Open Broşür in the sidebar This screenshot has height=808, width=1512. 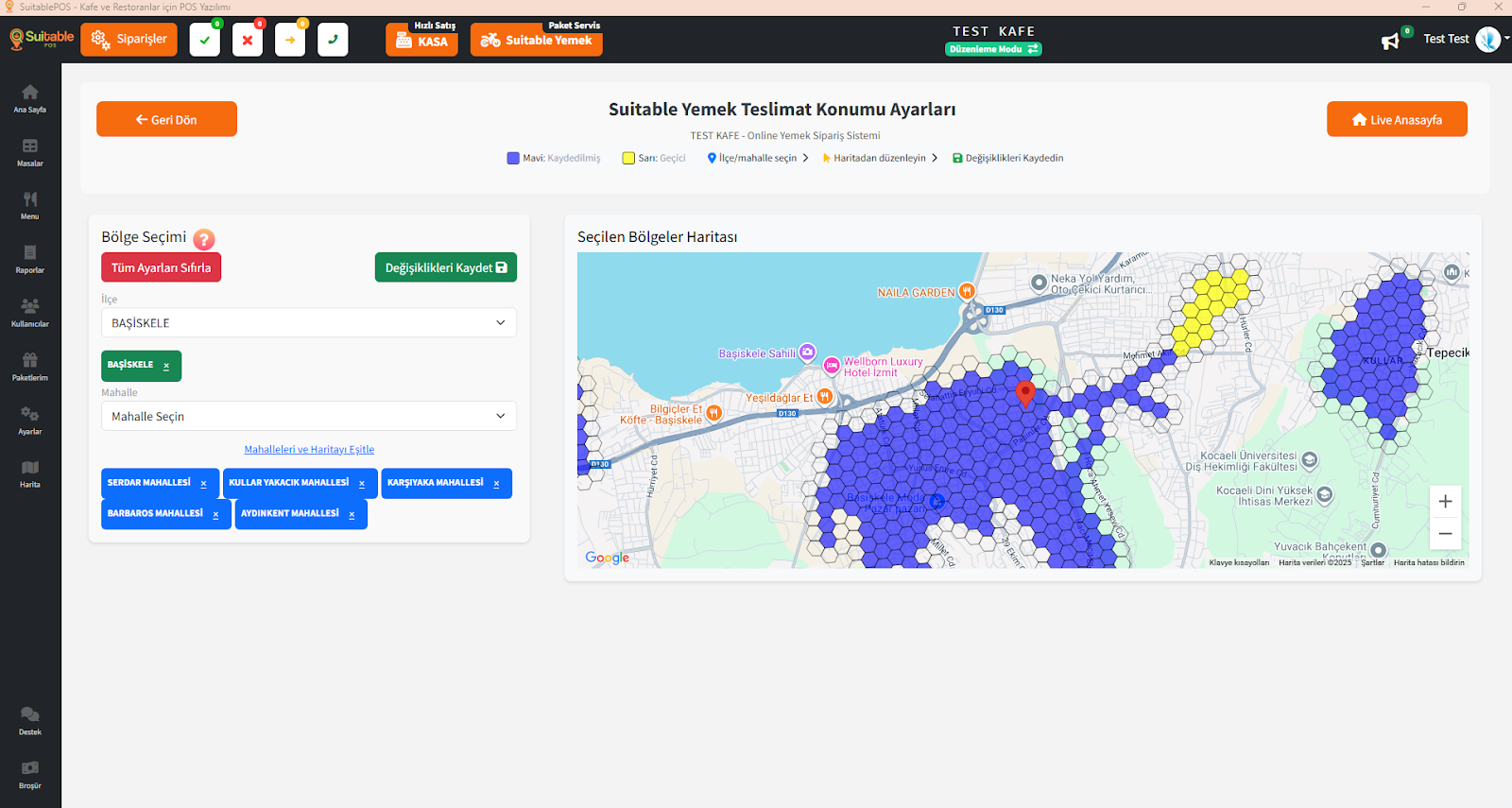[30, 775]
